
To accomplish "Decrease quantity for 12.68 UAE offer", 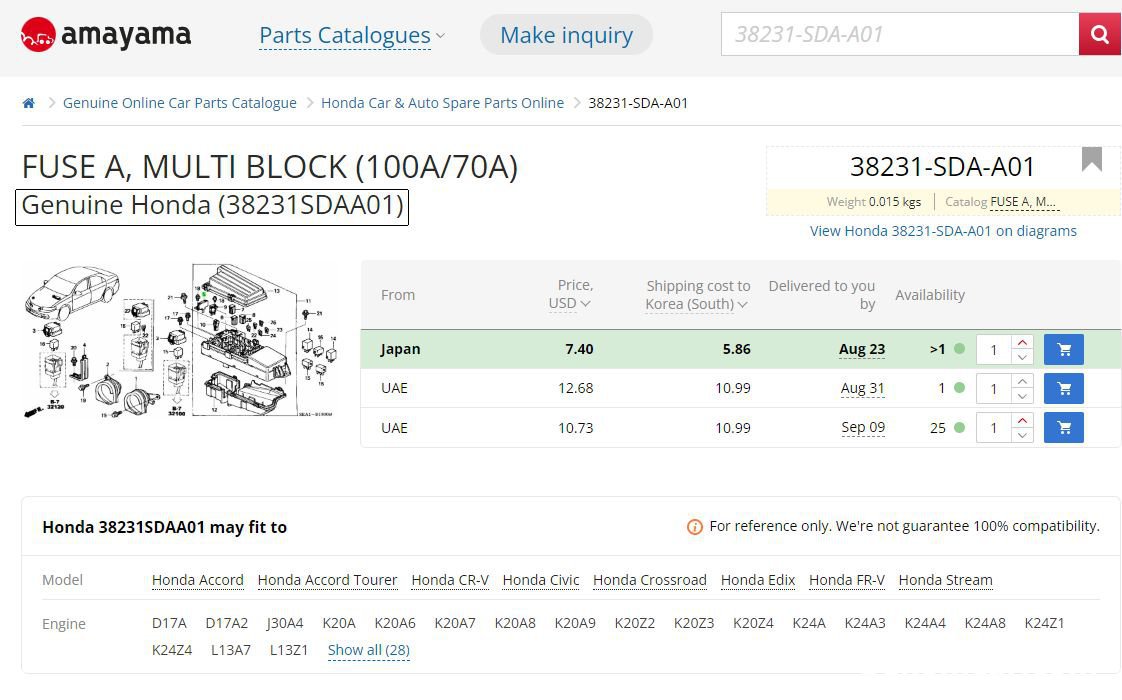I will pos(1023,396).
